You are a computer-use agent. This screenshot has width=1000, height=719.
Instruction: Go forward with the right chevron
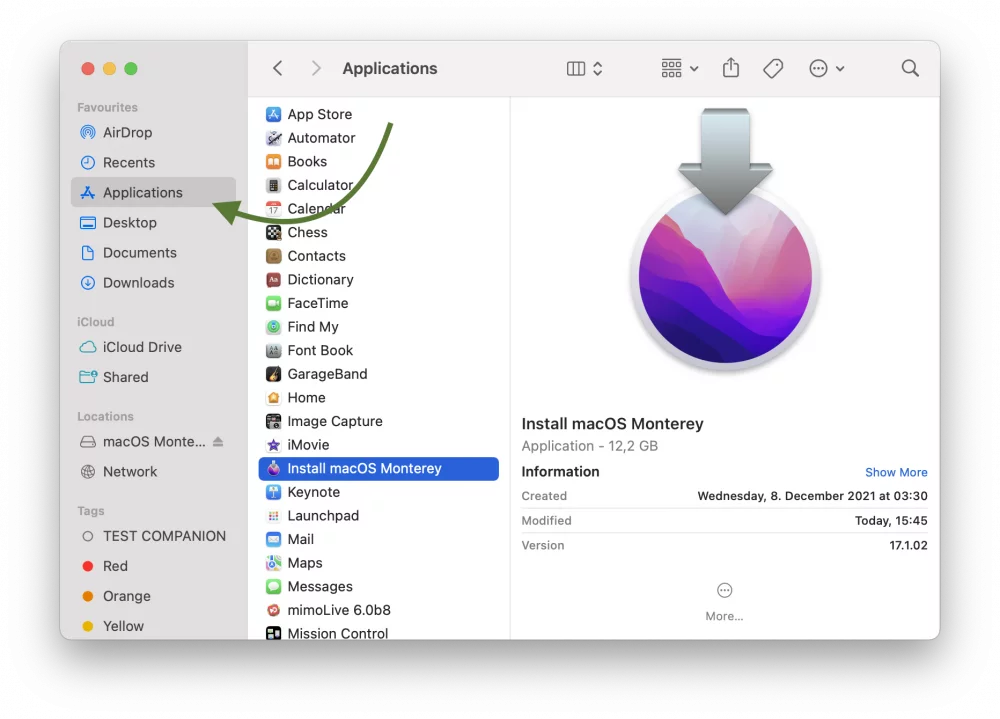tap(316, 68)
